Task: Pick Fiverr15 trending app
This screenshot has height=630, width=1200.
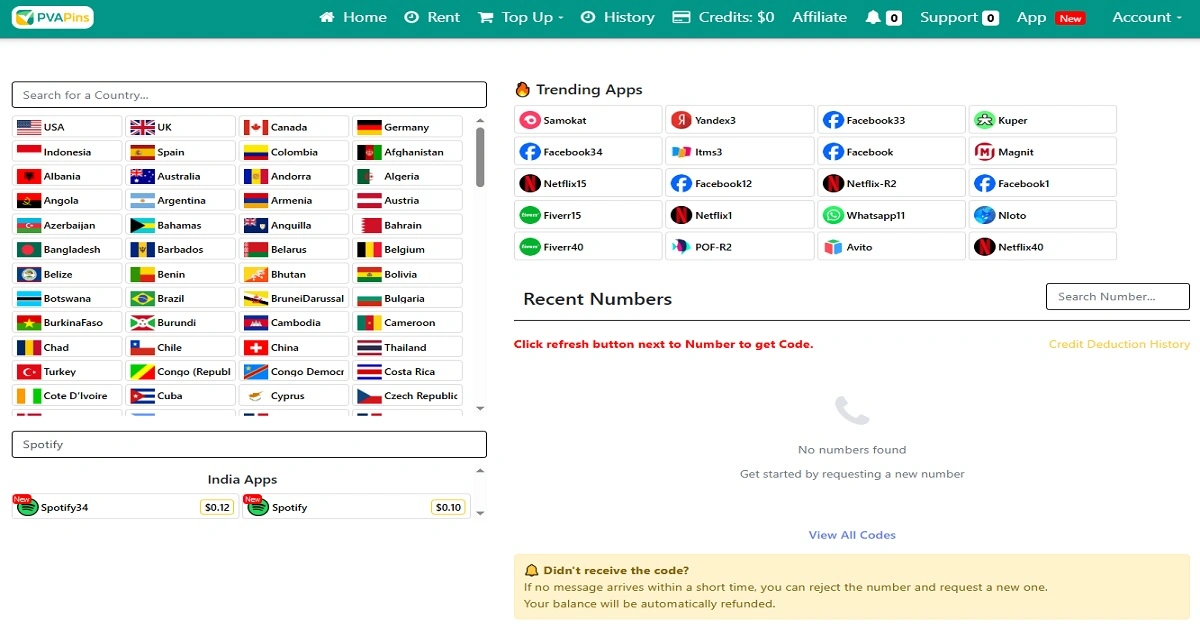Action: point(588,215)
